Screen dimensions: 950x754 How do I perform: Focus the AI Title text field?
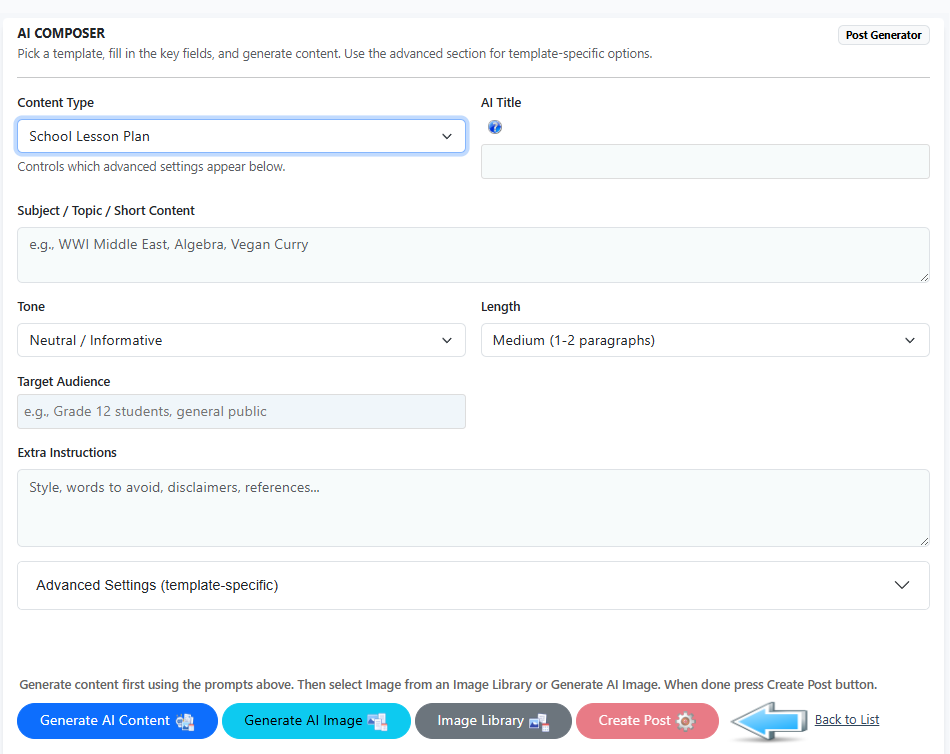pyautogui.click(x=705, y=161)
